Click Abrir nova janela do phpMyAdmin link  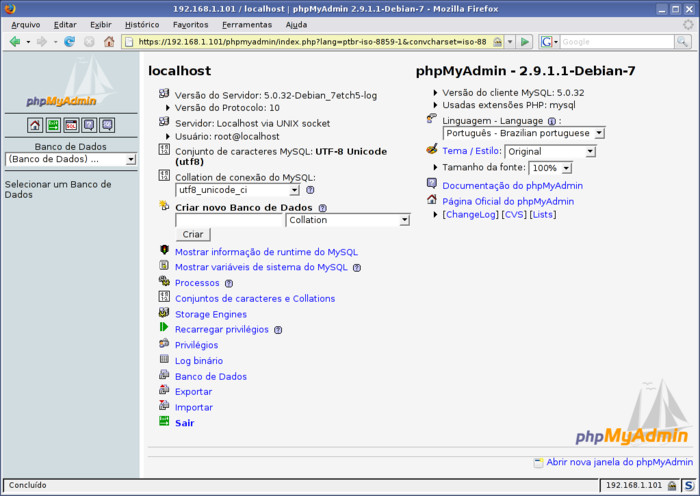[x=620, y=462]
